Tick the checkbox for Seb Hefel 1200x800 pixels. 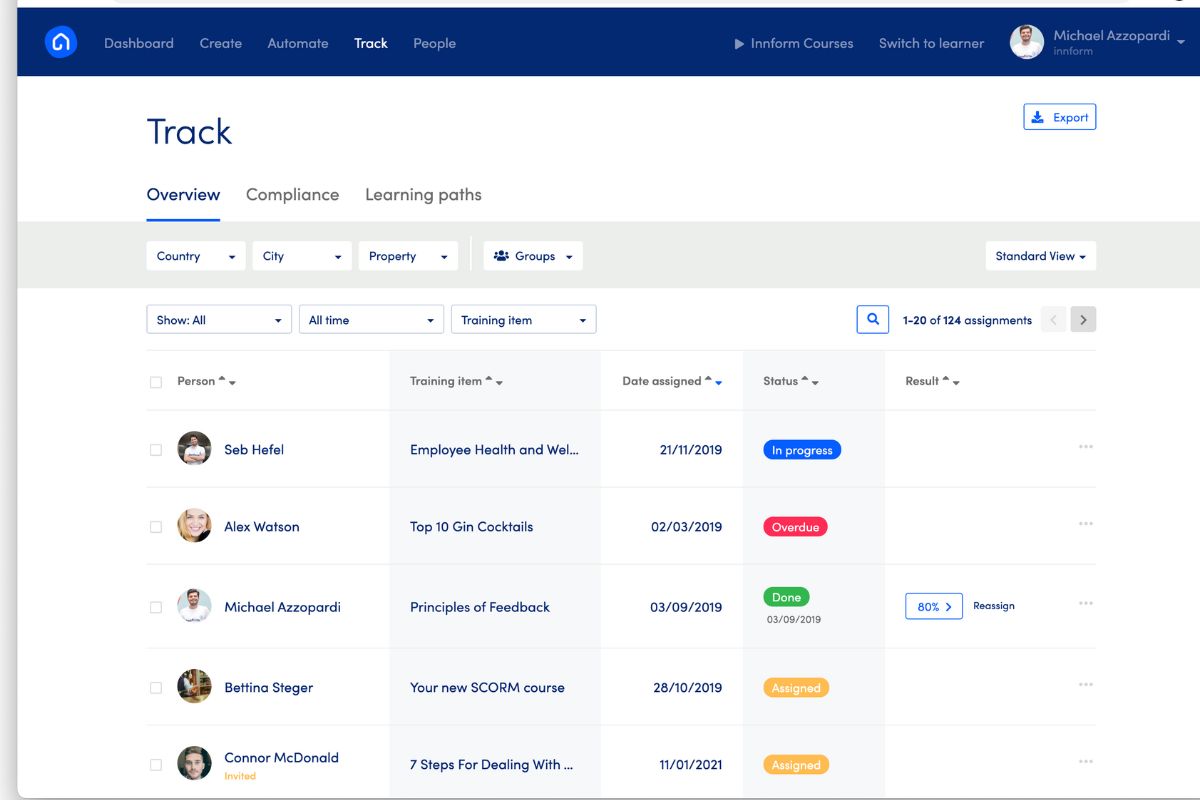[155, 450]
